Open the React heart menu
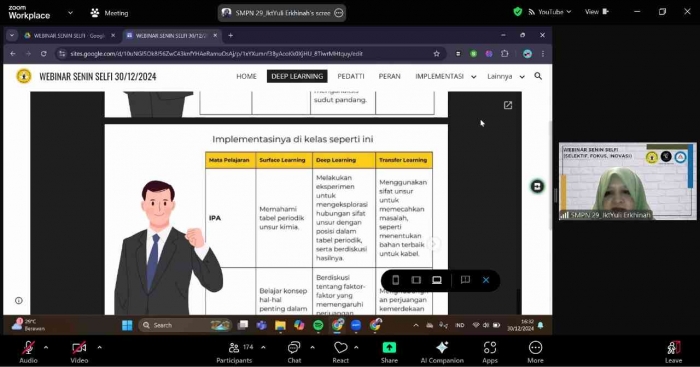Image resolution: width=700 pixels, height=367 pixels. (x=341, y=352)
